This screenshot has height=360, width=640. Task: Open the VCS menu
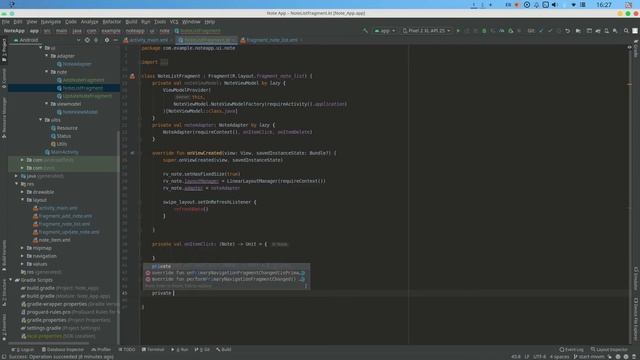point(174,22)
